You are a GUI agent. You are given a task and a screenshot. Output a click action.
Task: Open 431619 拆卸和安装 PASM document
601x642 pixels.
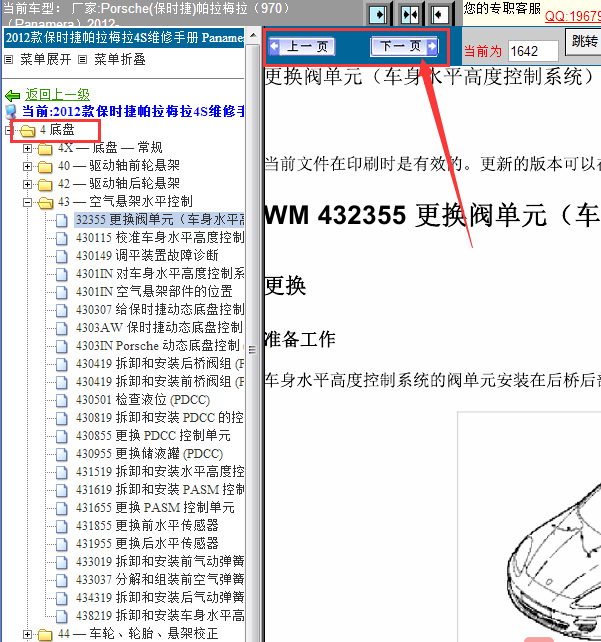(x=160, y=490)
